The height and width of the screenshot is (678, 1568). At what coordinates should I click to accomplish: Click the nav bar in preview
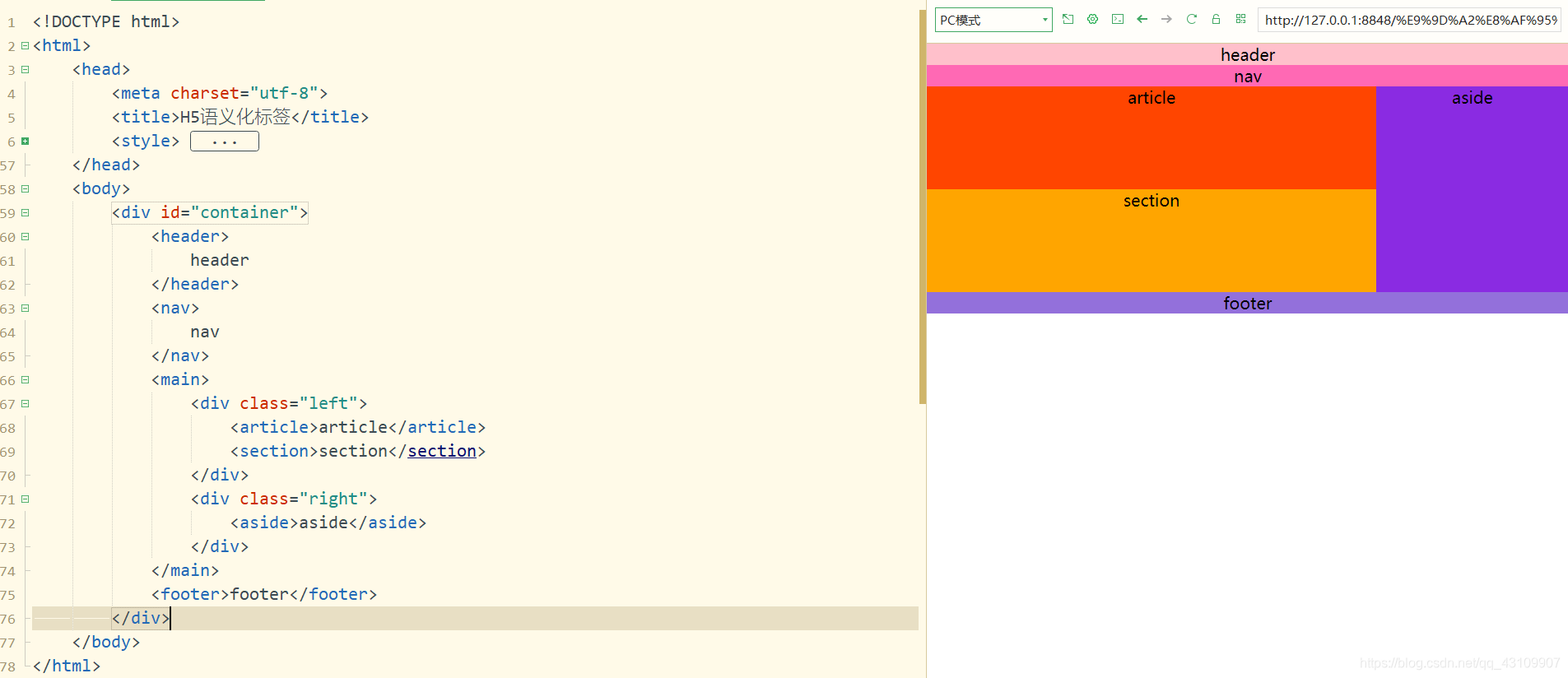coord(1247,76)
